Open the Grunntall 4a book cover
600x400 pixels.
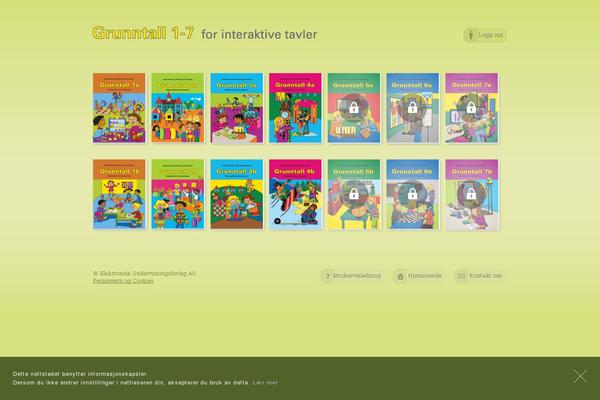coord(295,108)
